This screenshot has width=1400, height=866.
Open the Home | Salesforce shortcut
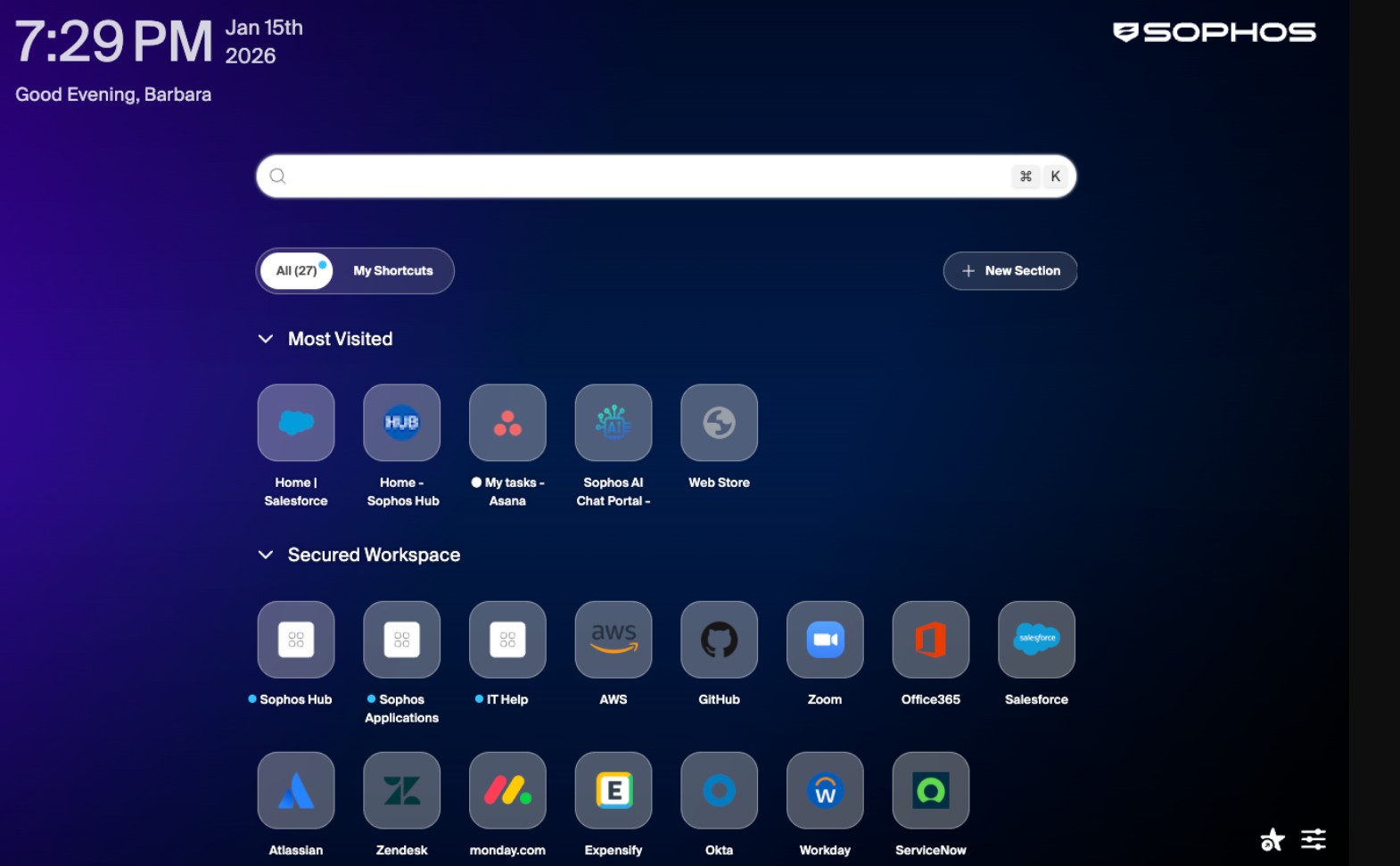pos(296,423)
